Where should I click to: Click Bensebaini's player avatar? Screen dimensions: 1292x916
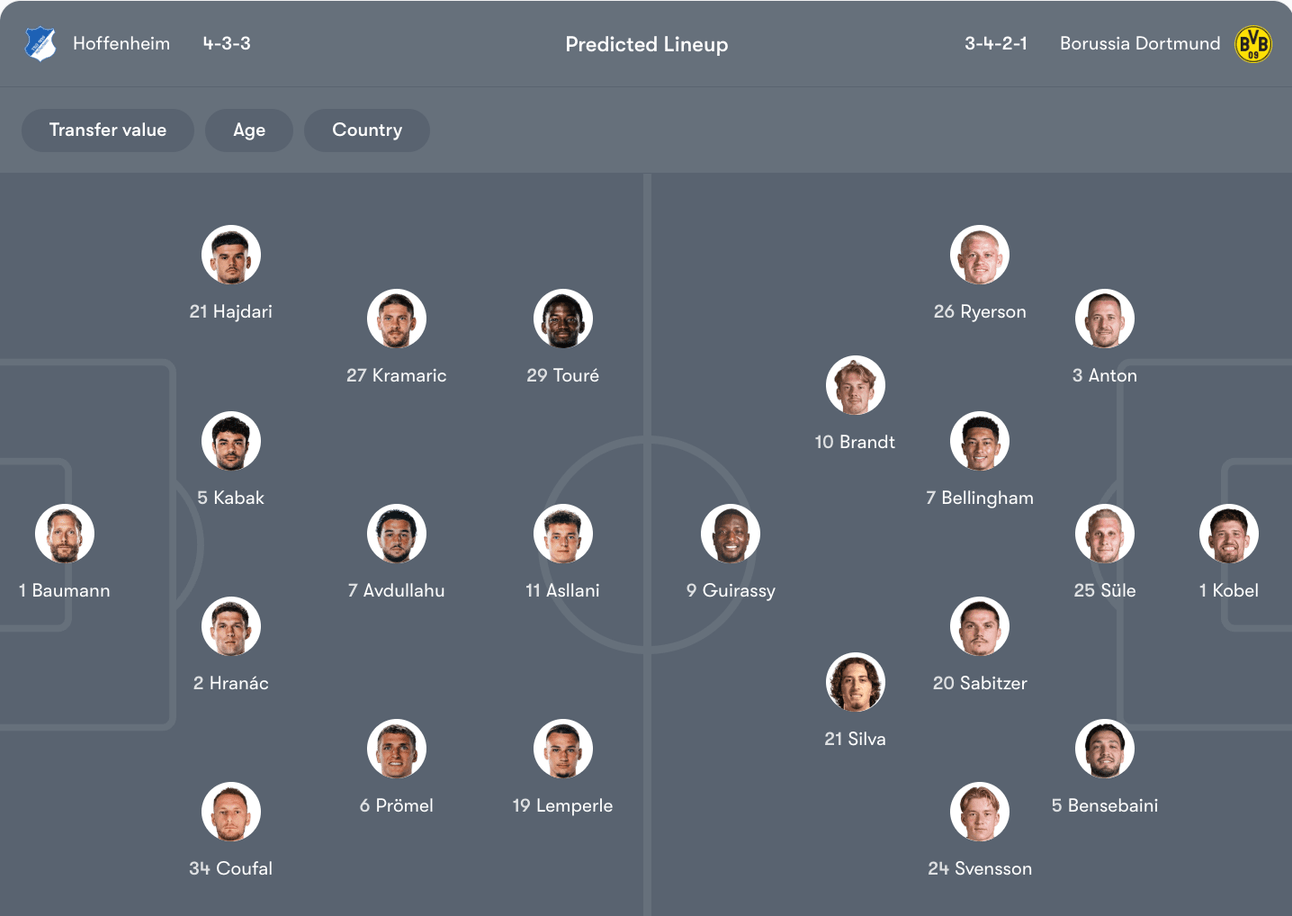point(1105,748)
